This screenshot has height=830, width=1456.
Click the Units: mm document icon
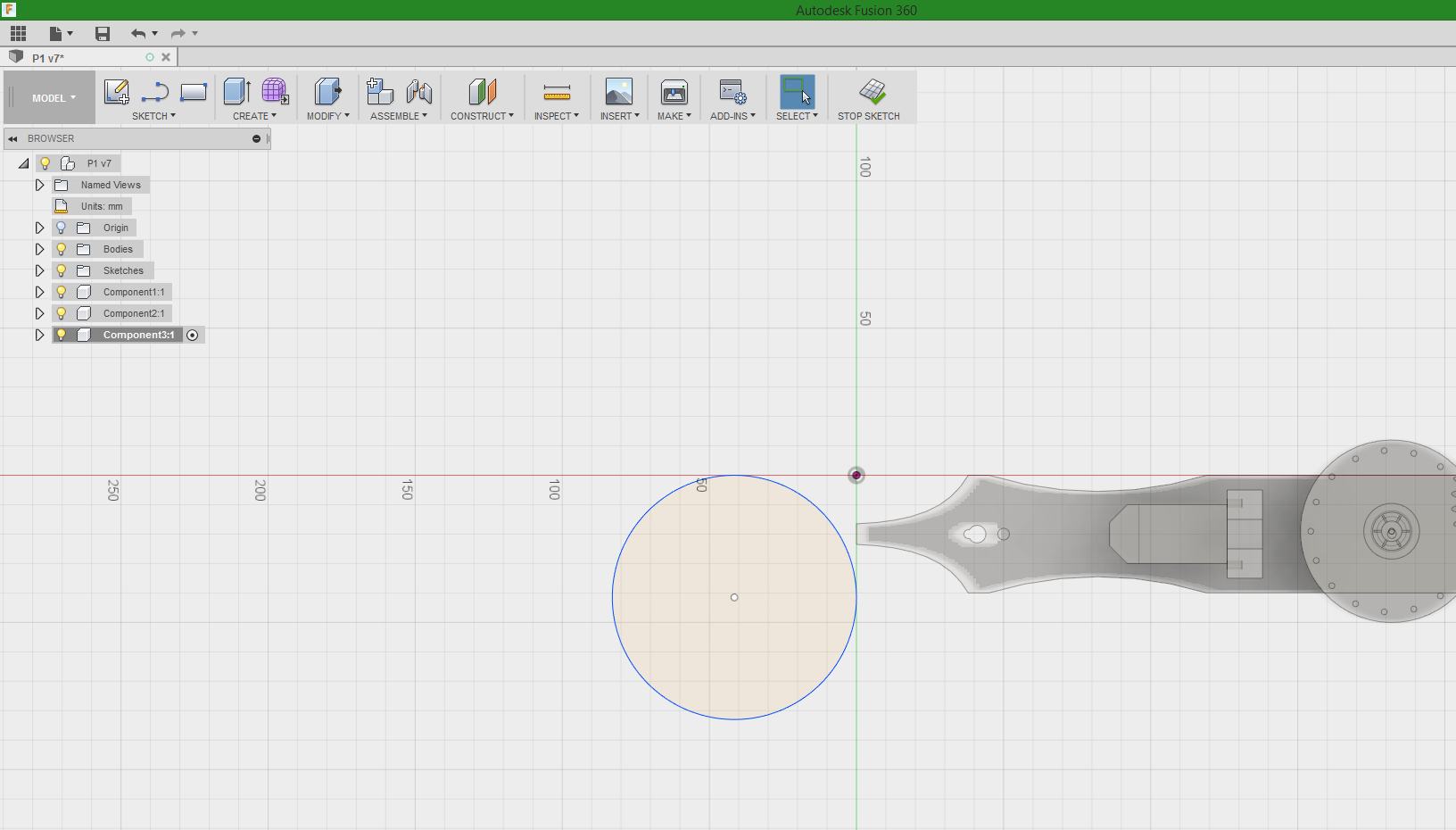pos(62,206)
